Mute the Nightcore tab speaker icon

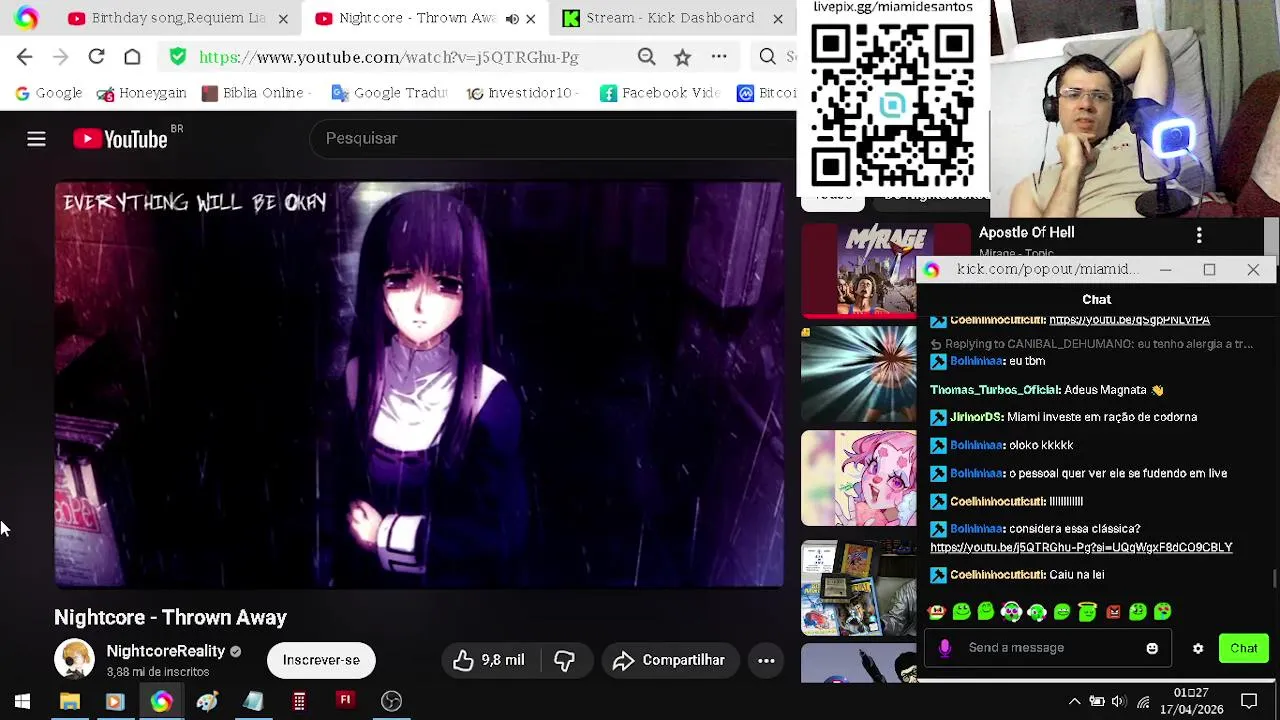(x=512, y=18)
